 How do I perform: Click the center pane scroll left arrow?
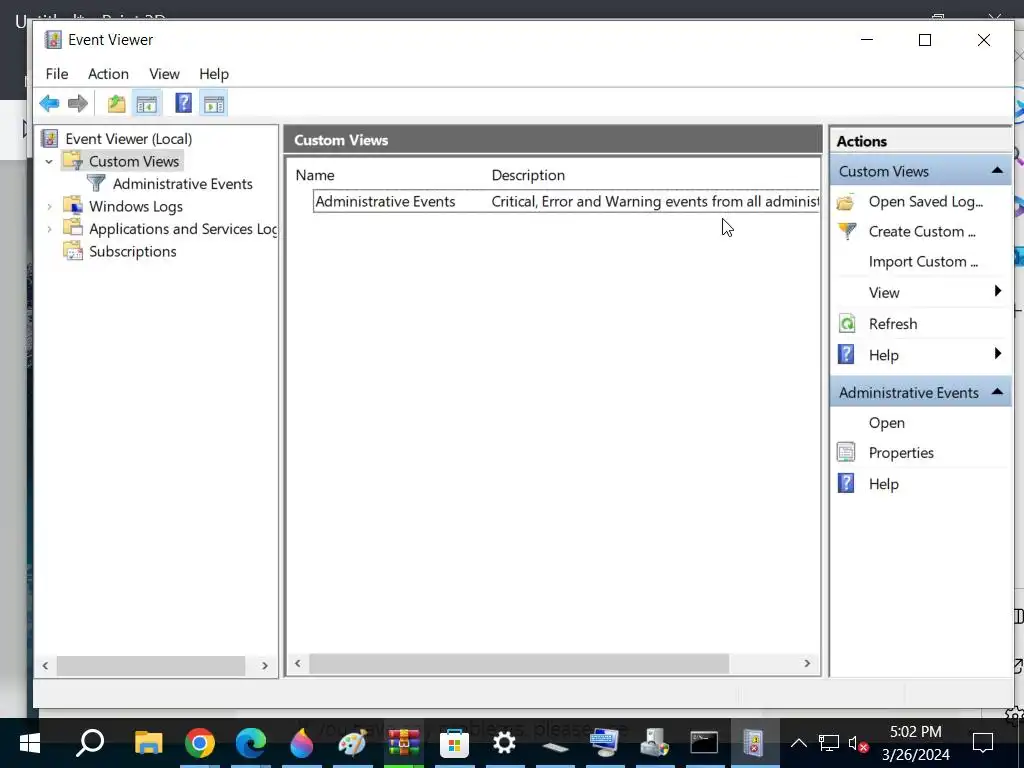[298, 664]
